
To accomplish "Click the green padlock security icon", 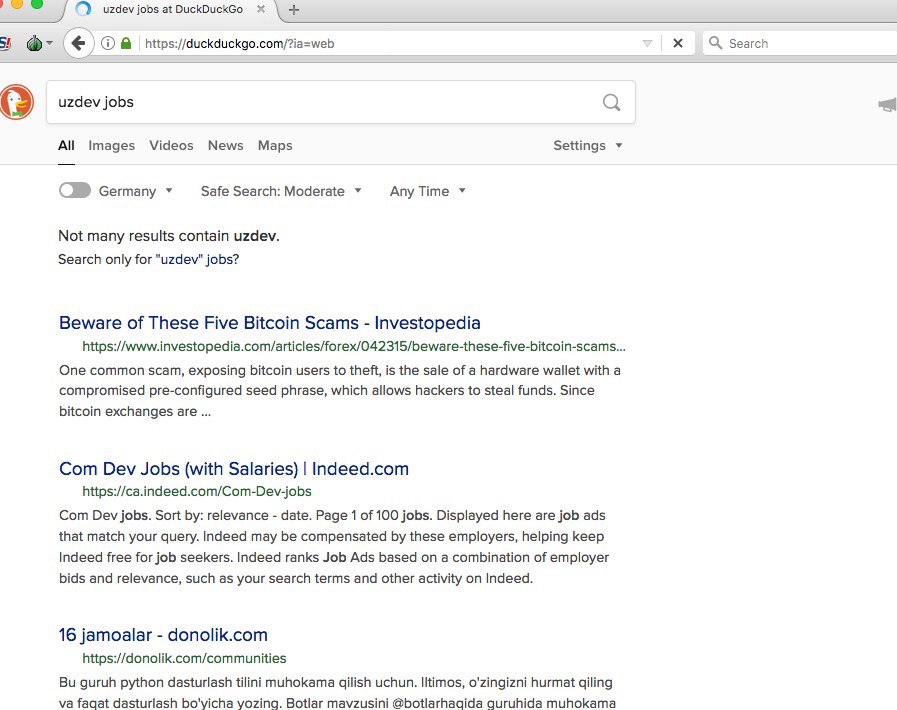I will click(126, 43).
